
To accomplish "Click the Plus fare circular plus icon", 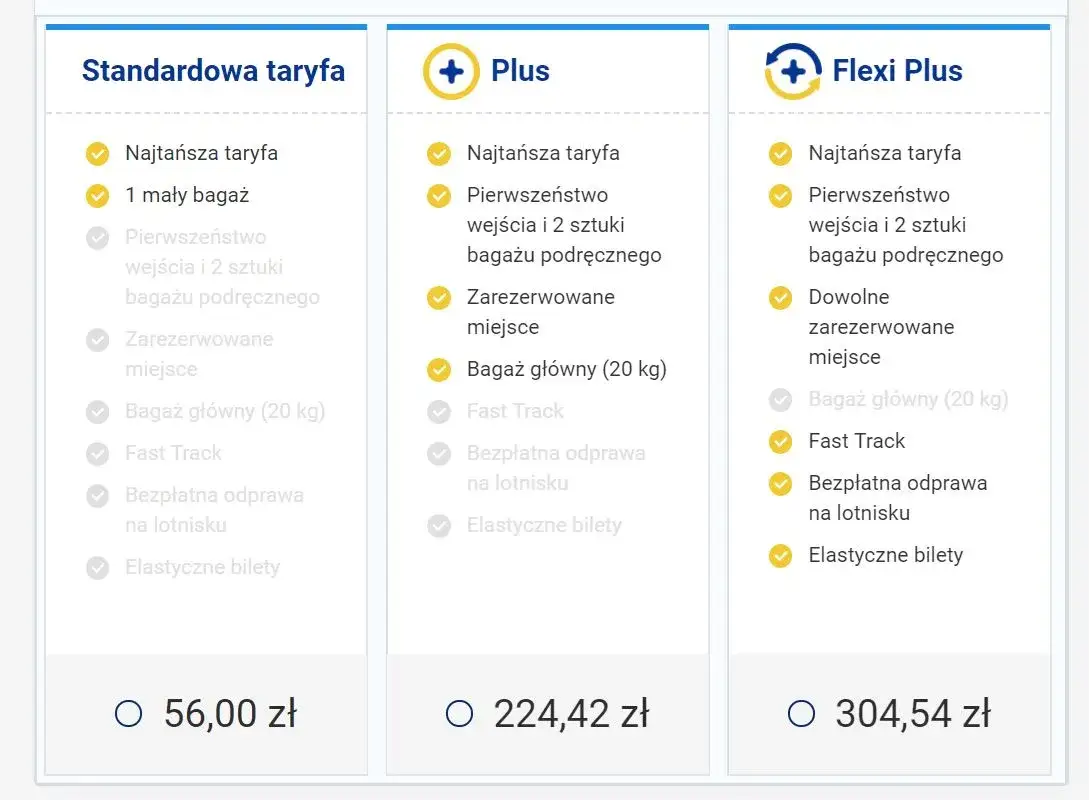I will pyautogui.click(x=451, y=71).
